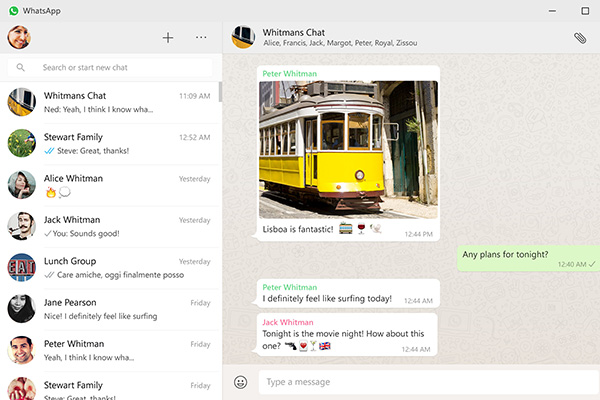Viewport: 600px width, 400px height.
Task: Open the Peter Whitman conversation
Action: pyautogui.click(x=110, y=350)
